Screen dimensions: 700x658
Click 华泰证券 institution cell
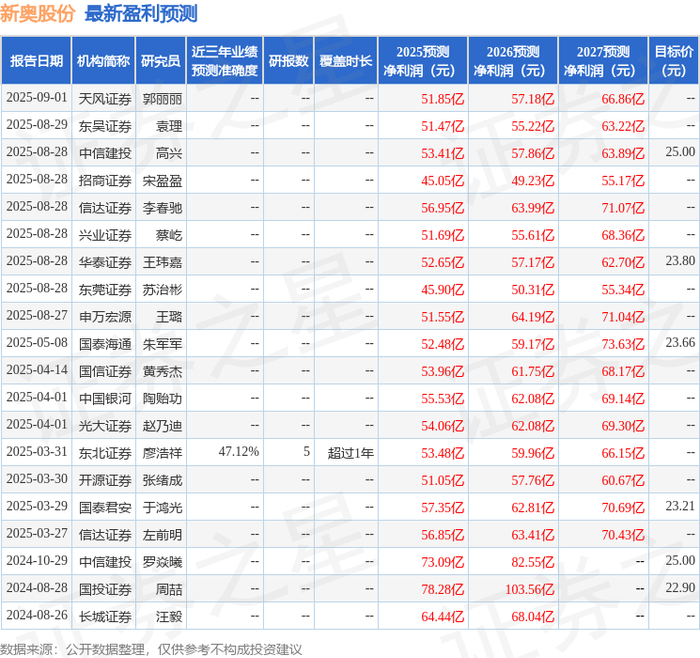(105, 262)
